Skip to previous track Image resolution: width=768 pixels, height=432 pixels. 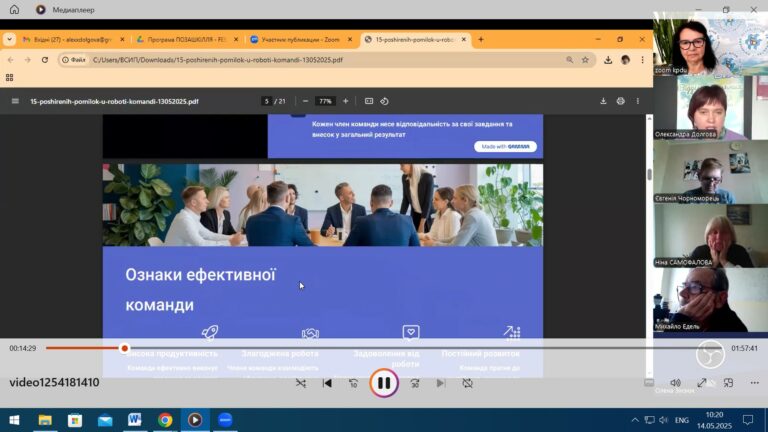(327, 383)
